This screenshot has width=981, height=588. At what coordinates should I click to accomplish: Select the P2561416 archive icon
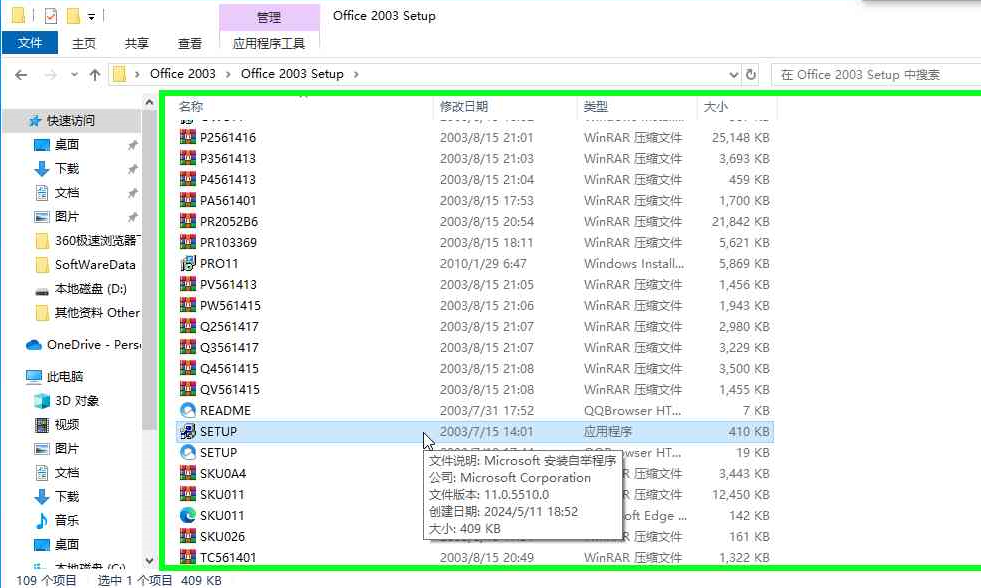pos(188,137)
